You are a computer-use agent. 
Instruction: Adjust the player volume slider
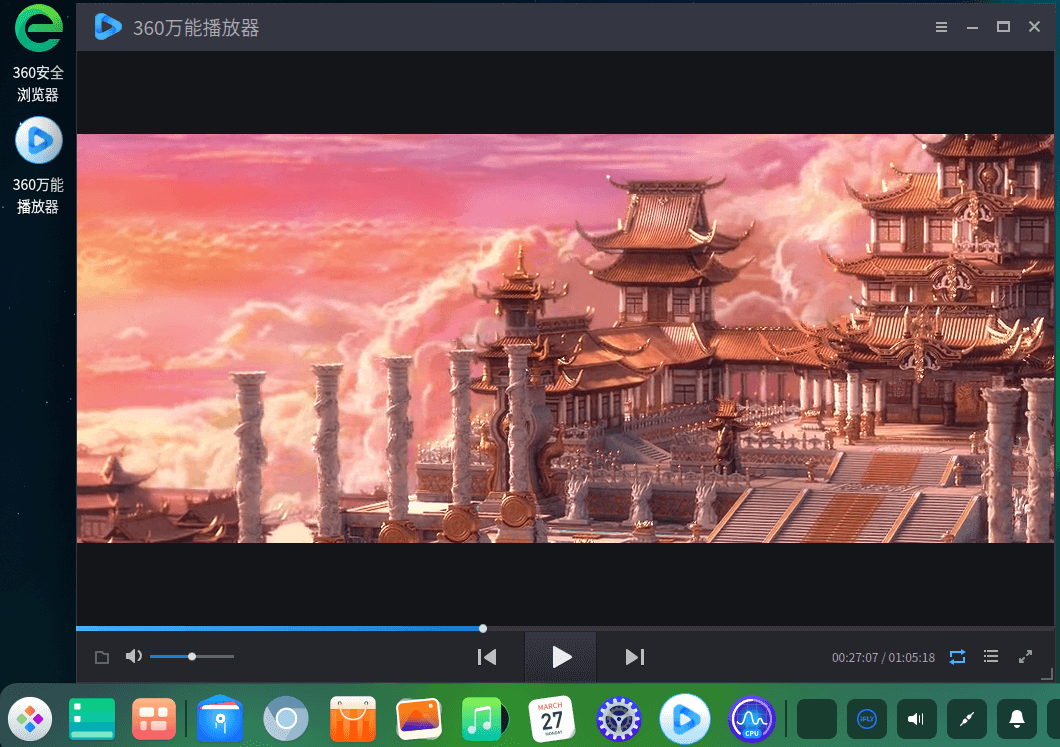click(x=192, y=656)
